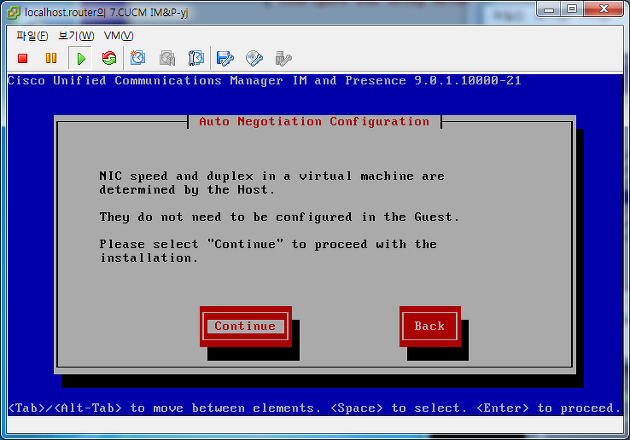Select the Back button
The height and width of the screenshot is (440, 630).
click(x=430, y=326)
